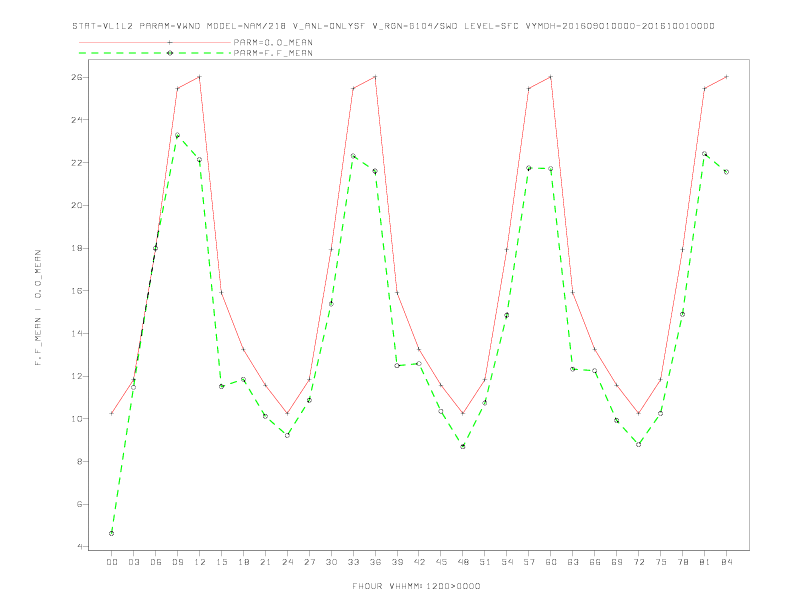Screen dimensions: 792x612
Task: Click x-axis tick label 78
Action: [x=682, y=562]
